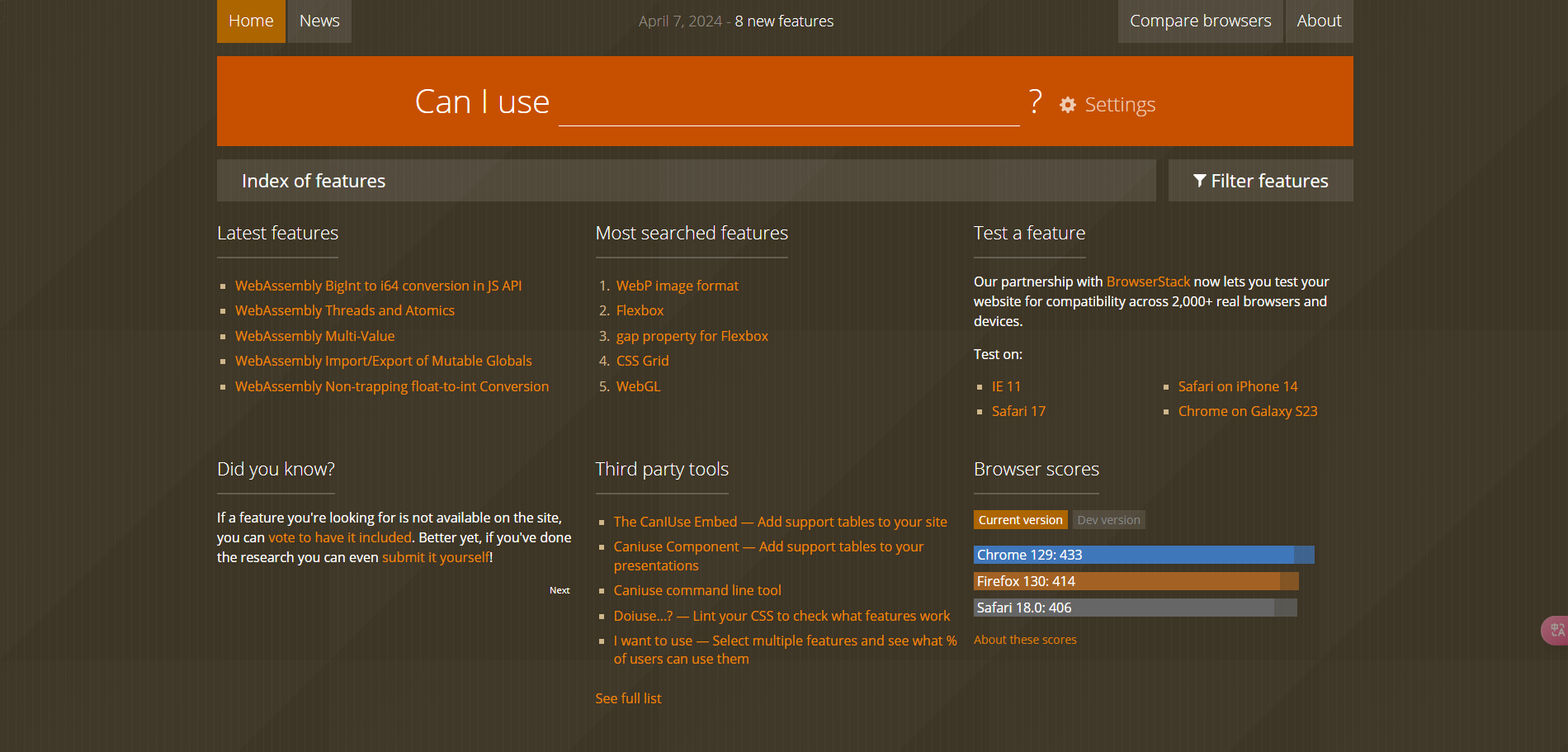Open The CanIUse Embed tool link
The width and height of the screenshot is (1568, 752).
click(780, 522)
